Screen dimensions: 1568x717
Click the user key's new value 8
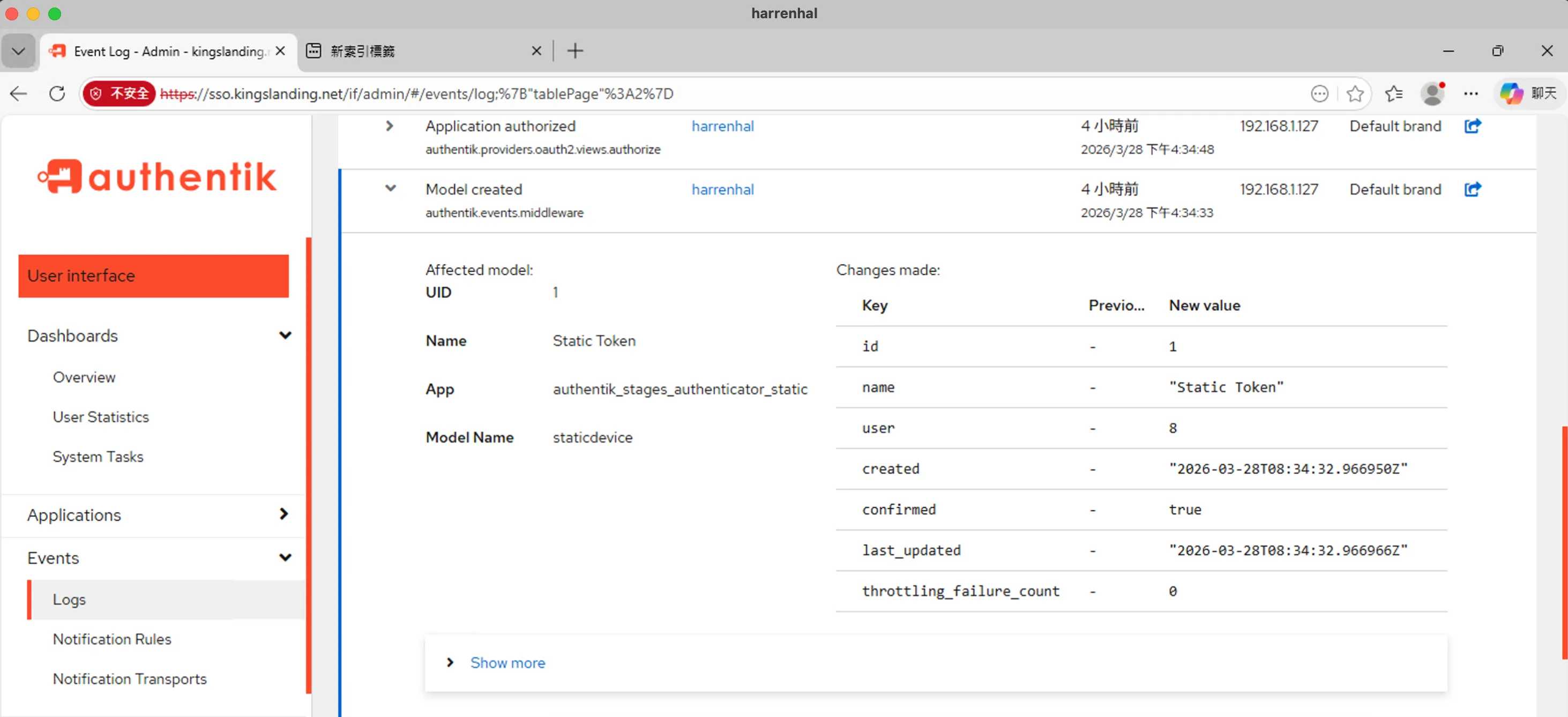[1173, 428]
